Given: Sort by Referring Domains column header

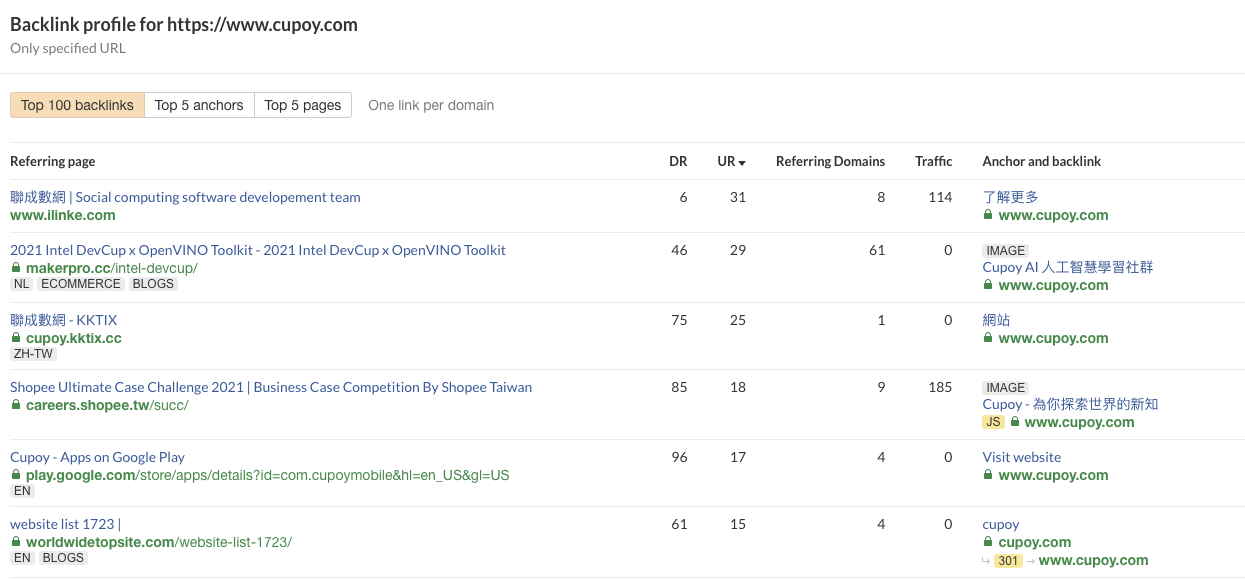Looking at the screenshot, I should click(x=830, y=161).
